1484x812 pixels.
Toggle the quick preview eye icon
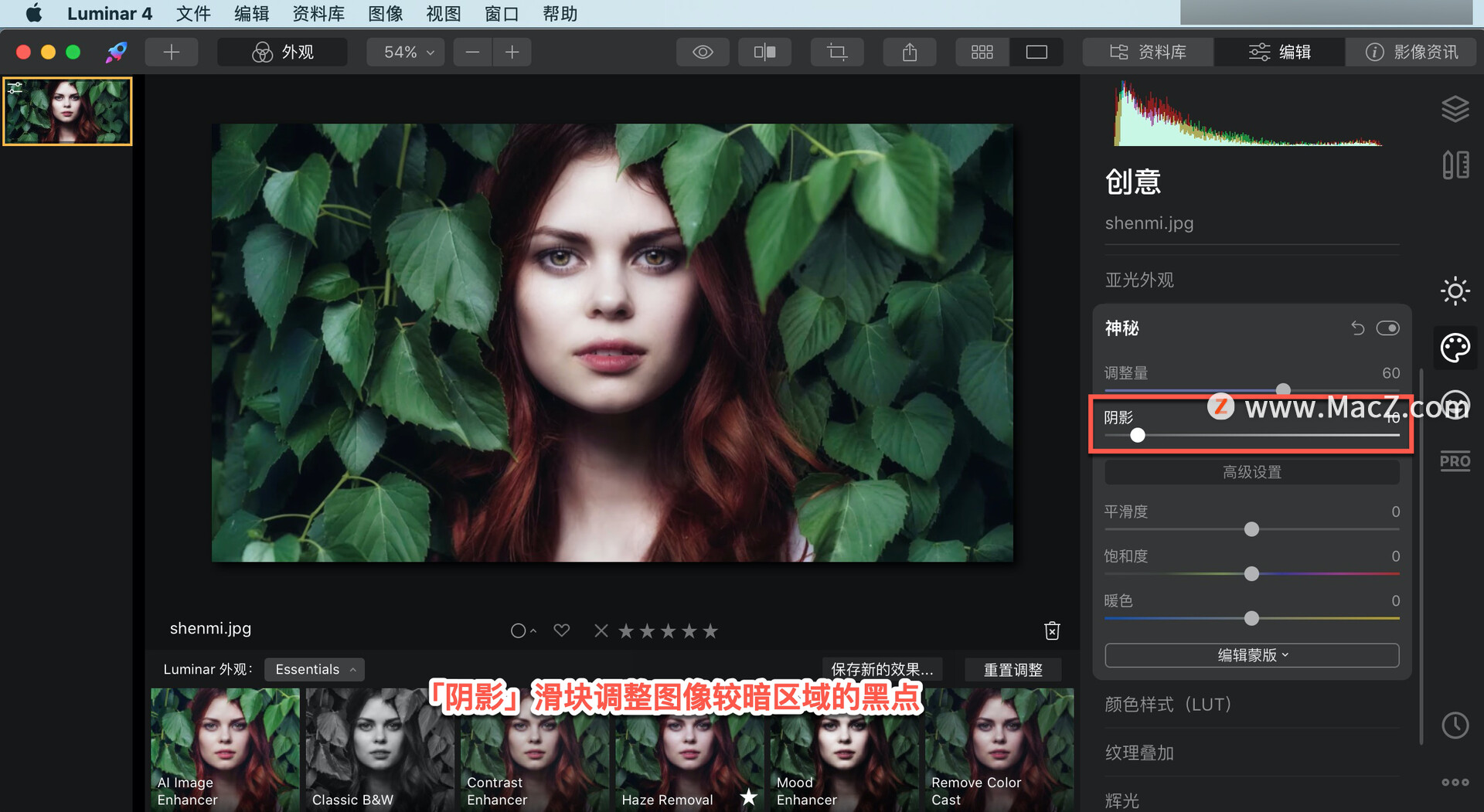click(x=703, y=52)
